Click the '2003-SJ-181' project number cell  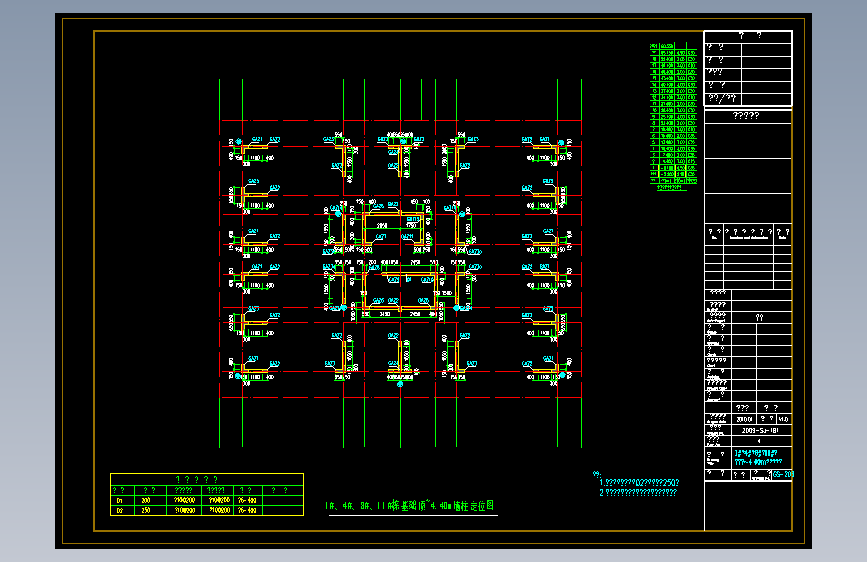(760, 430)
